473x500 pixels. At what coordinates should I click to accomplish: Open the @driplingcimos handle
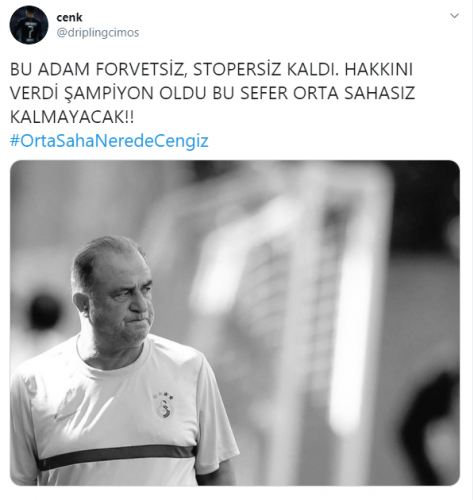pos(98,33)
